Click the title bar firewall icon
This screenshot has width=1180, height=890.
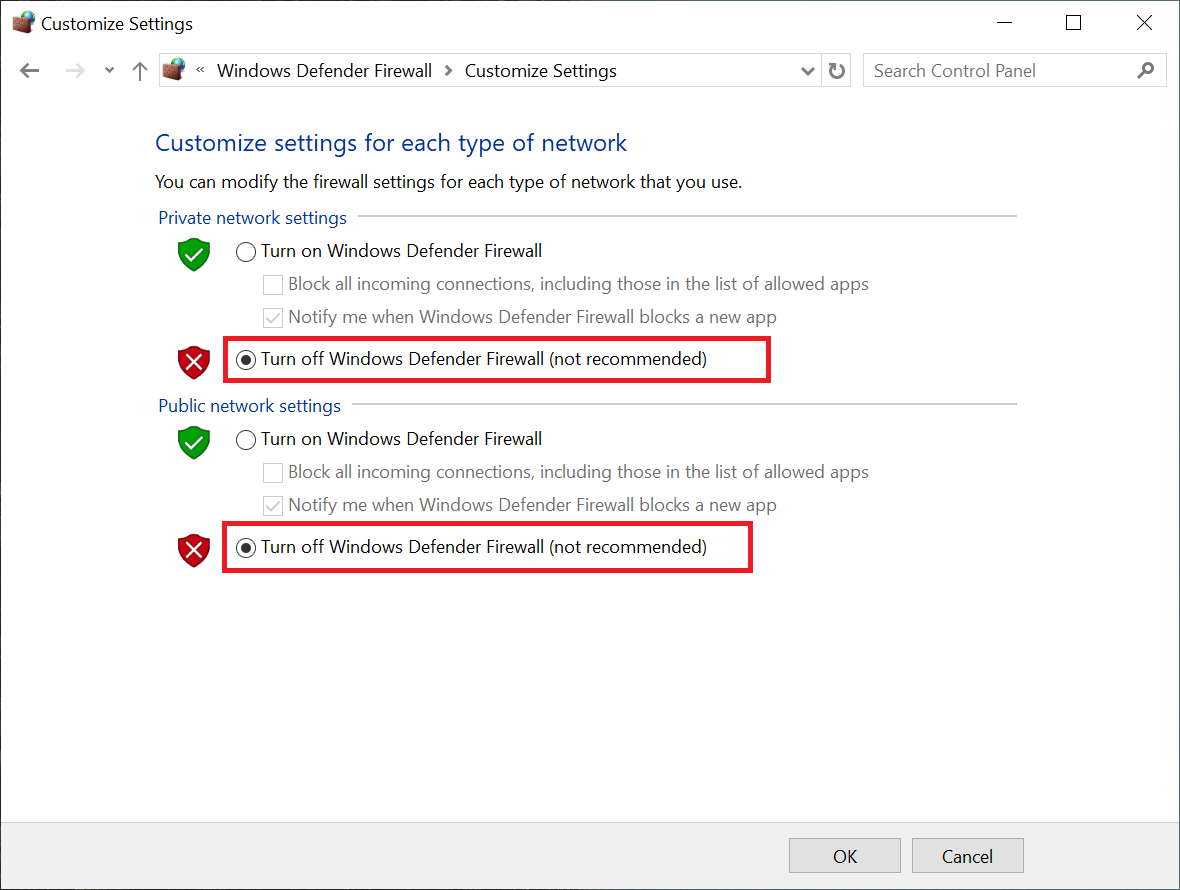click(23, 23)
